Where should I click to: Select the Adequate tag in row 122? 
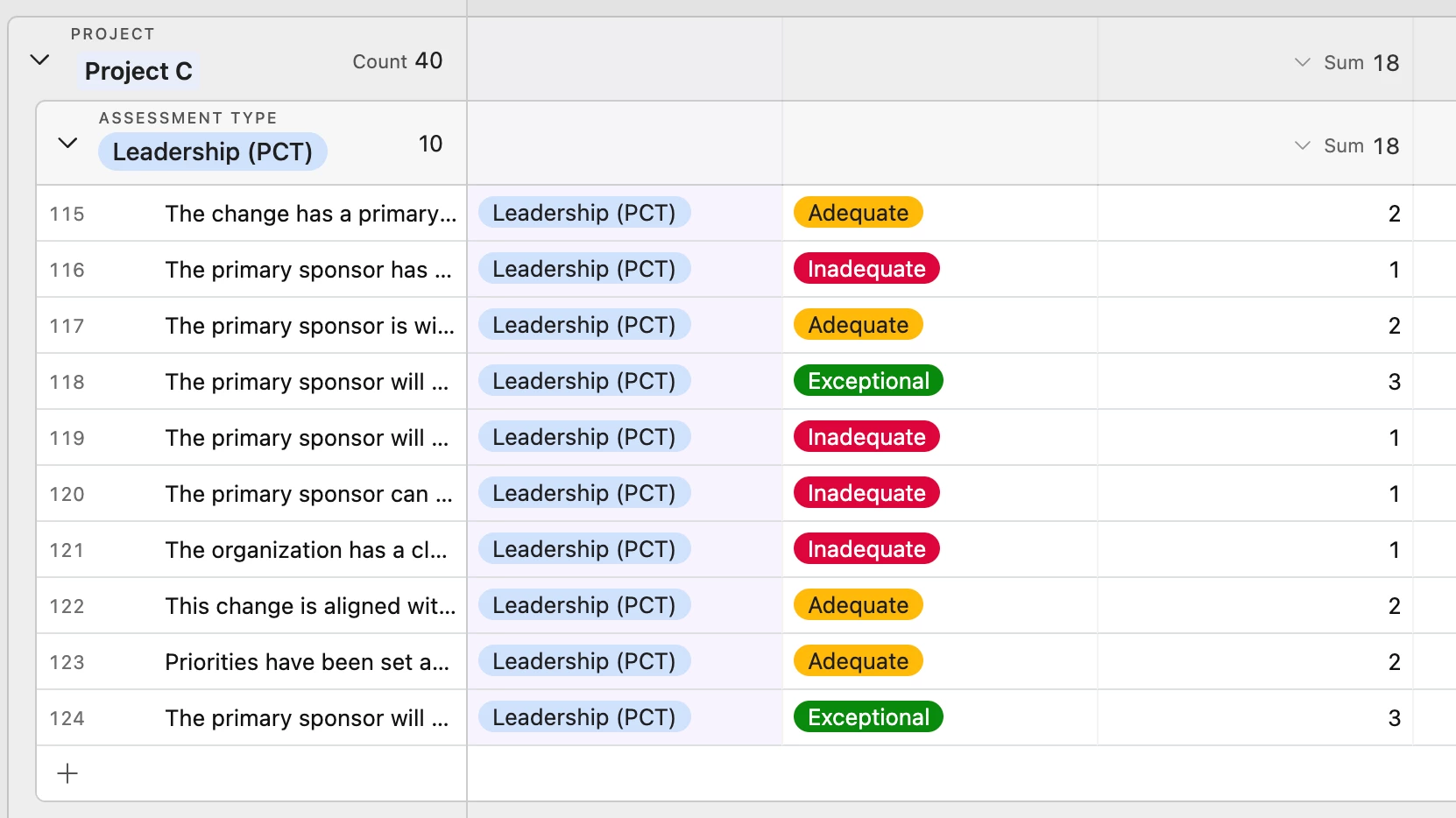(858, 605)
